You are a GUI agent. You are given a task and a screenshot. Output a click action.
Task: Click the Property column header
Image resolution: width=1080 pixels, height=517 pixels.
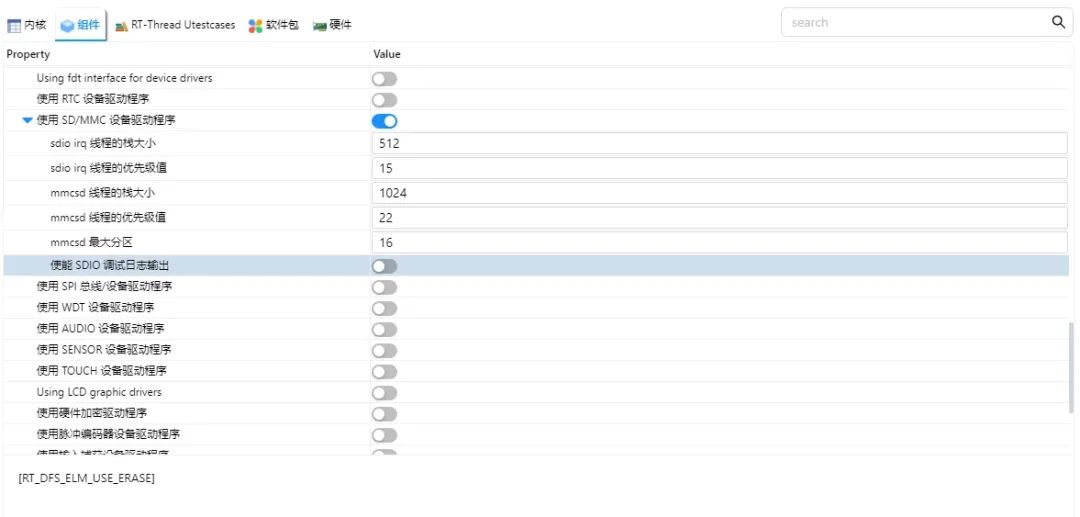point(28,54)
